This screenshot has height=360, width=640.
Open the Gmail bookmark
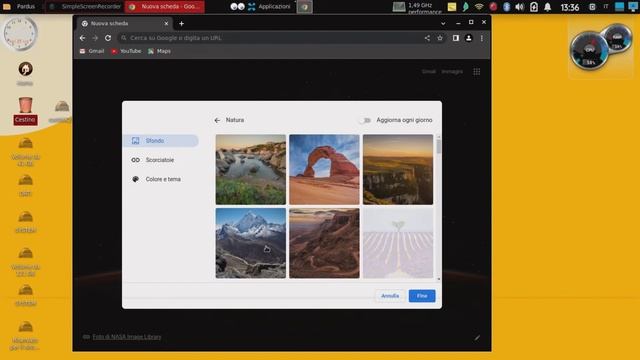pos(92,51)
